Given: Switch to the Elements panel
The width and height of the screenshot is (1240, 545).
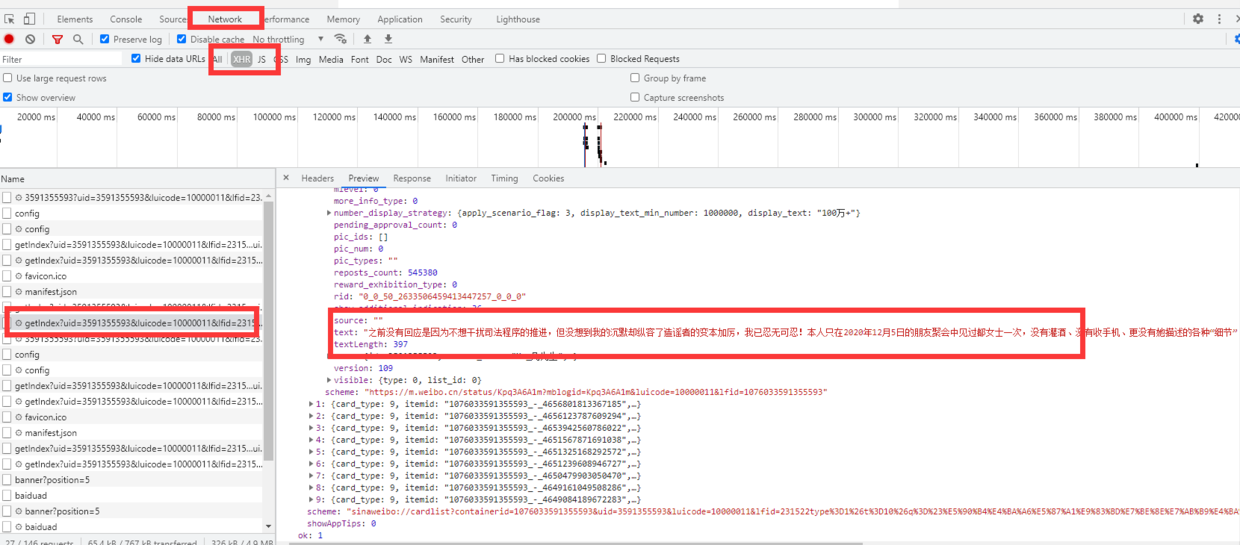Looking at the screenshot, I should 75,19.
